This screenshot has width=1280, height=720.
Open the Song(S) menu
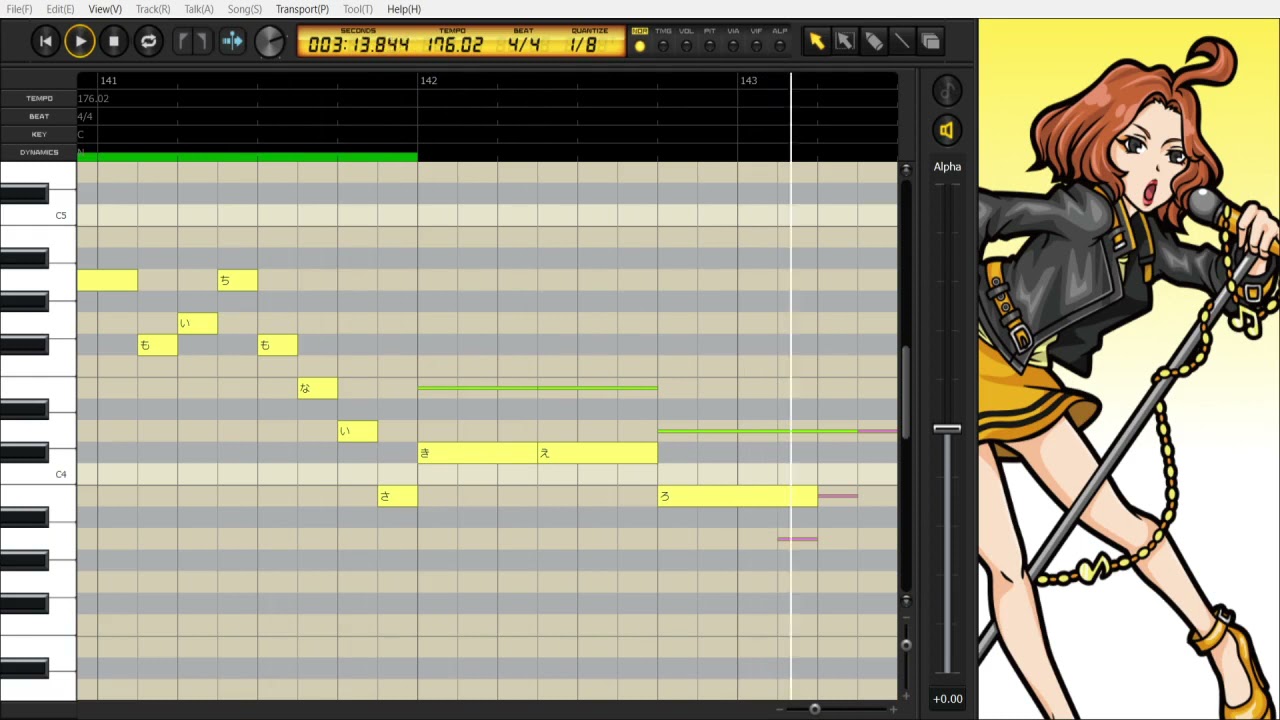click(x=245, y=9)
